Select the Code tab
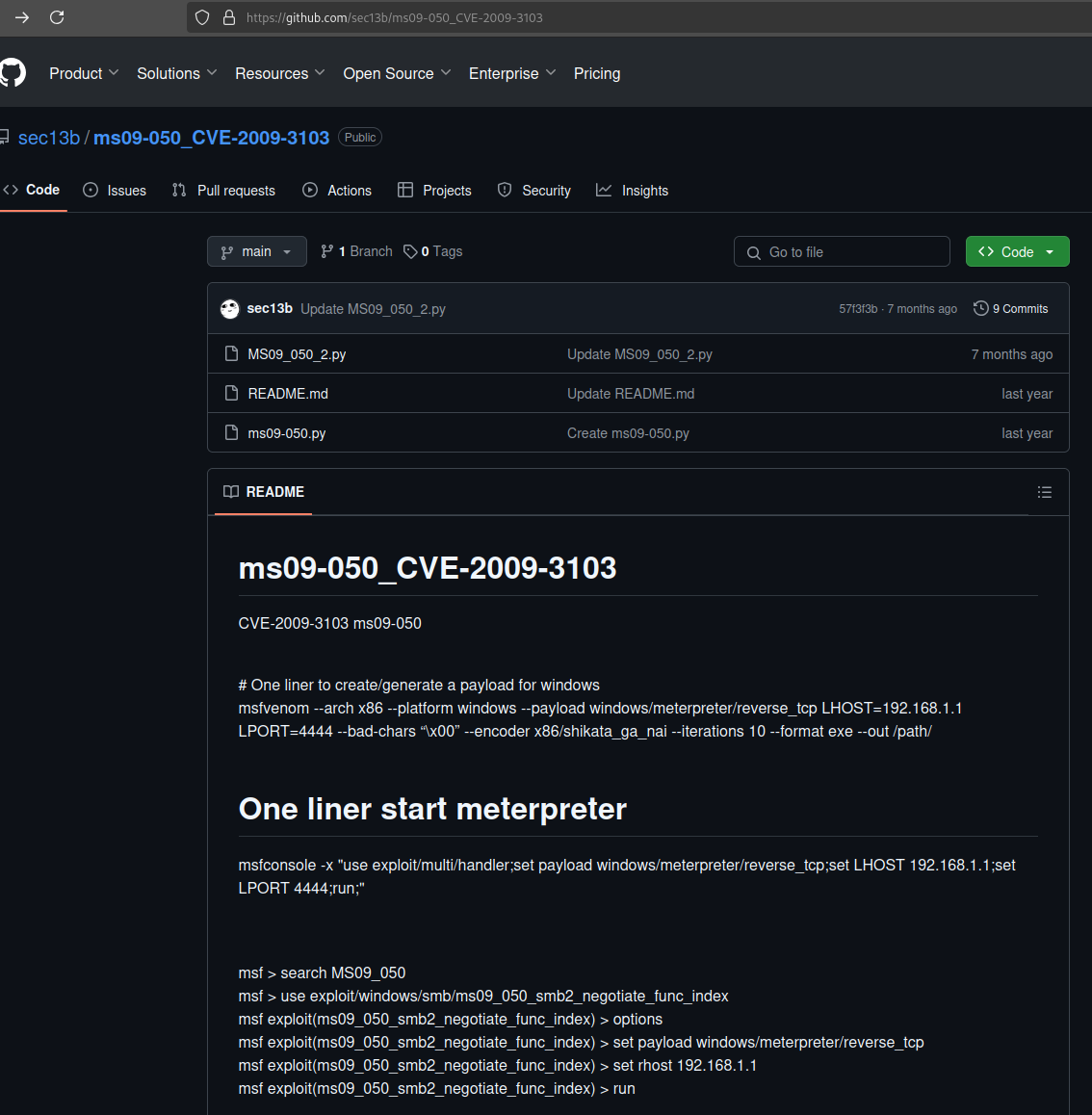This screenshot has height=1115, width=1092. 32,190
